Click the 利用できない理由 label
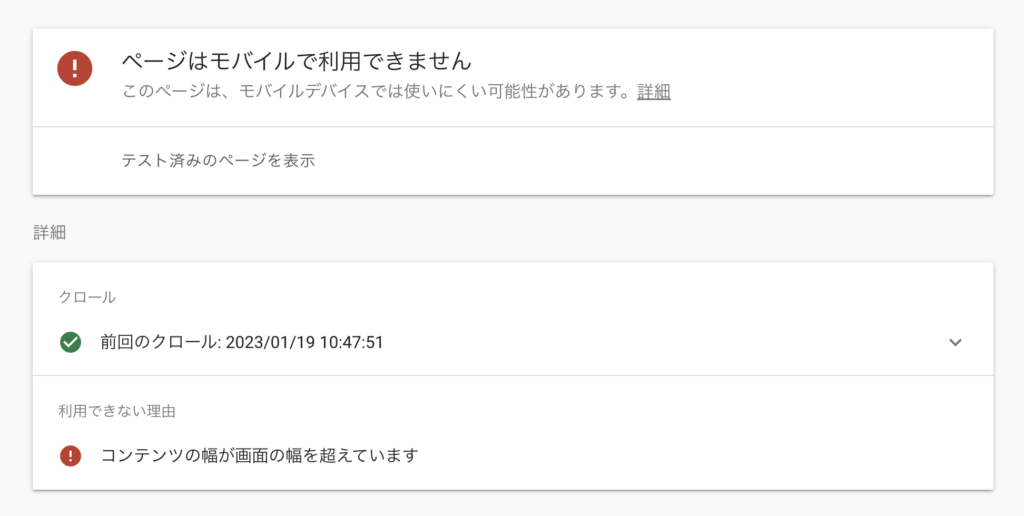 tap(118, 411)
